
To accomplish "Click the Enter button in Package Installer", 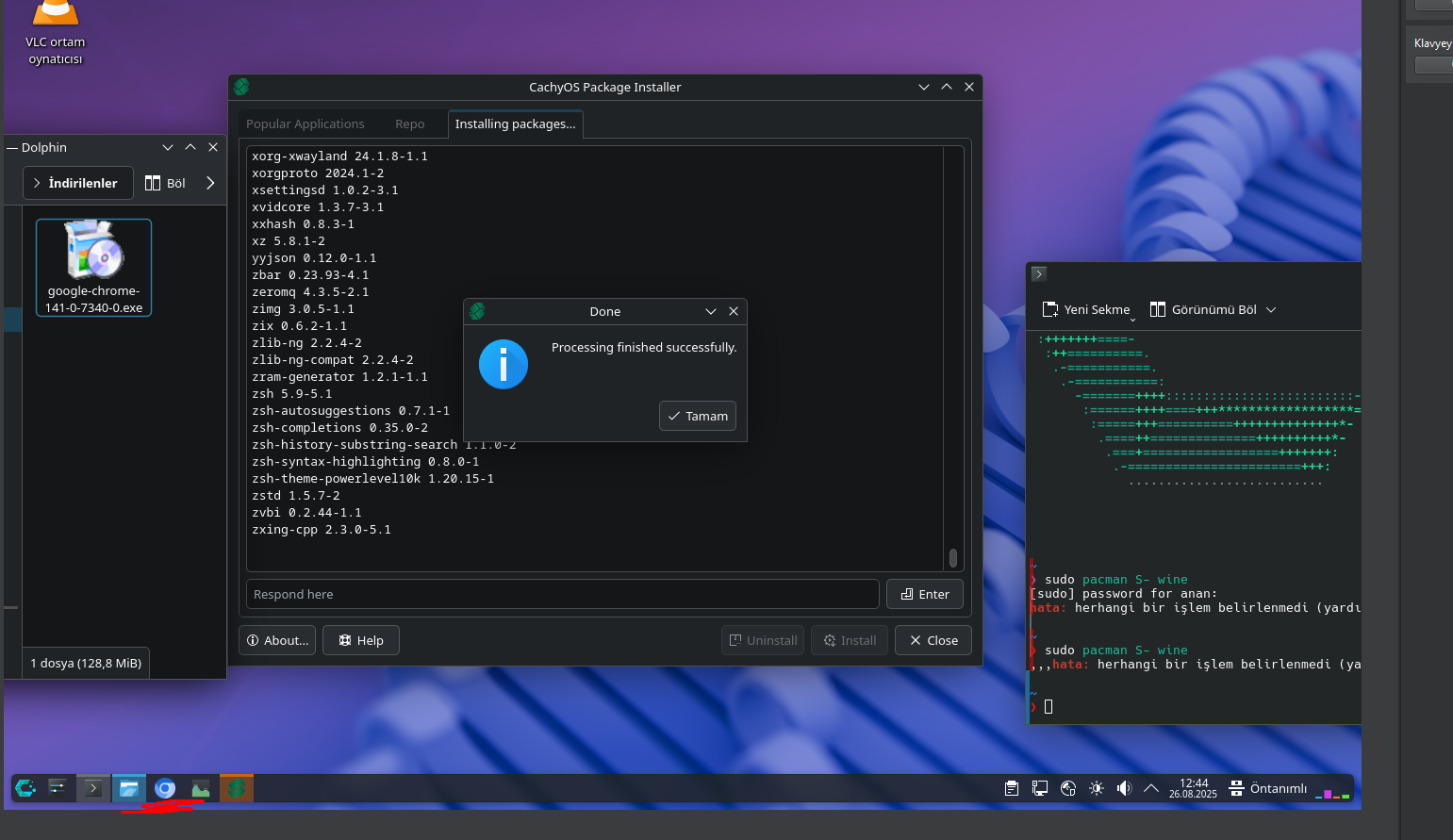I will coord(925,594).
